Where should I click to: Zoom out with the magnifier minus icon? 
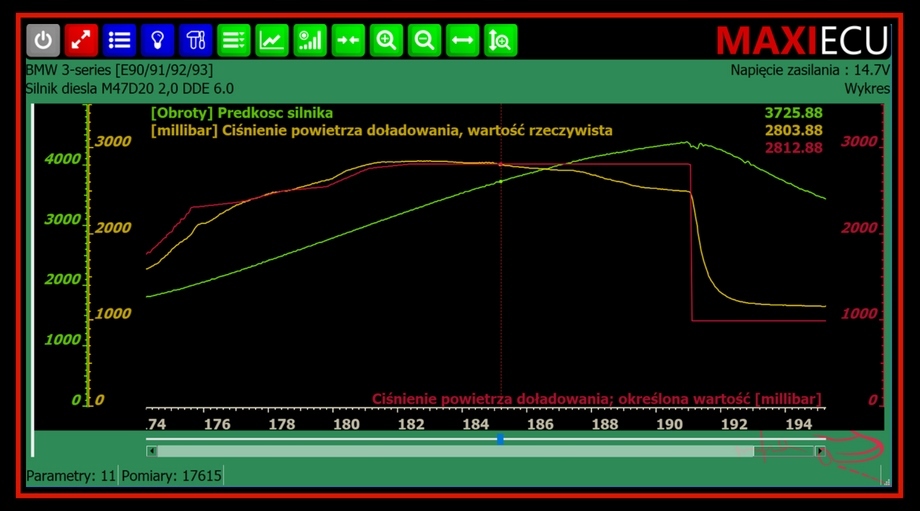[424, 40]
